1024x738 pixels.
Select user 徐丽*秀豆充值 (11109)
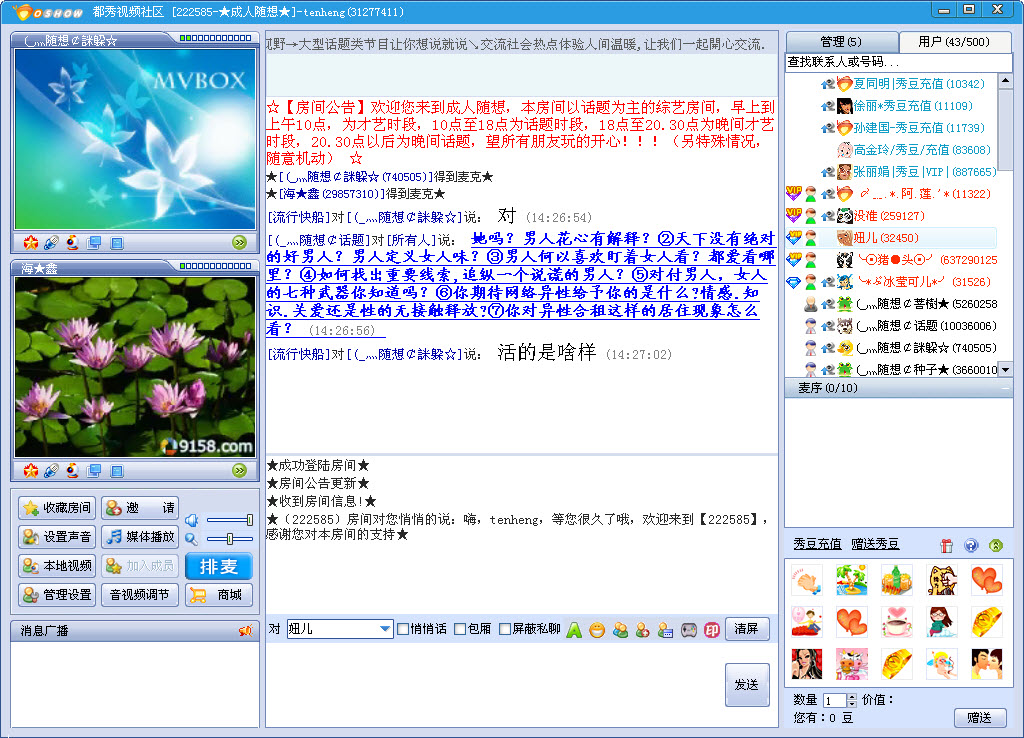click(891, 106)
